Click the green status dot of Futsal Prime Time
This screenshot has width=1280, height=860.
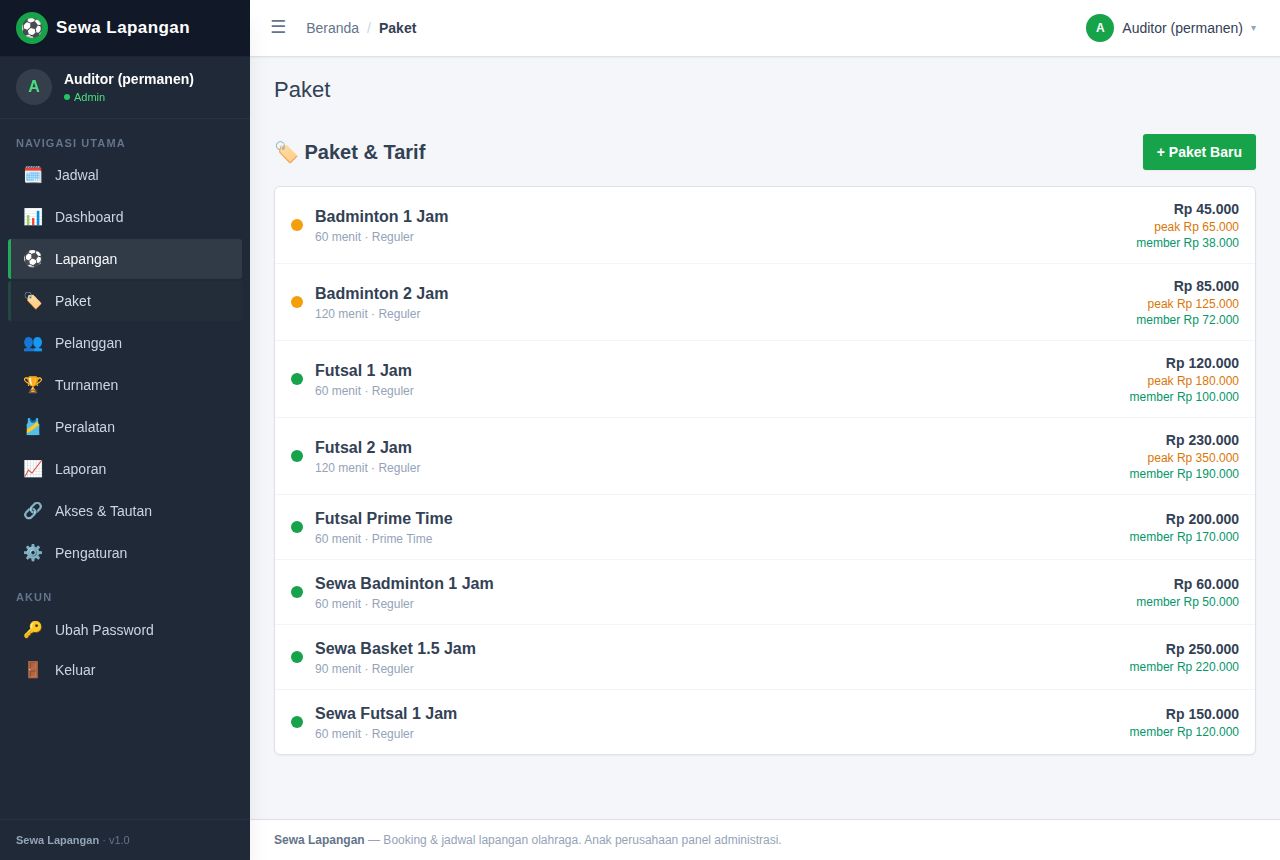tap(297, 527)
